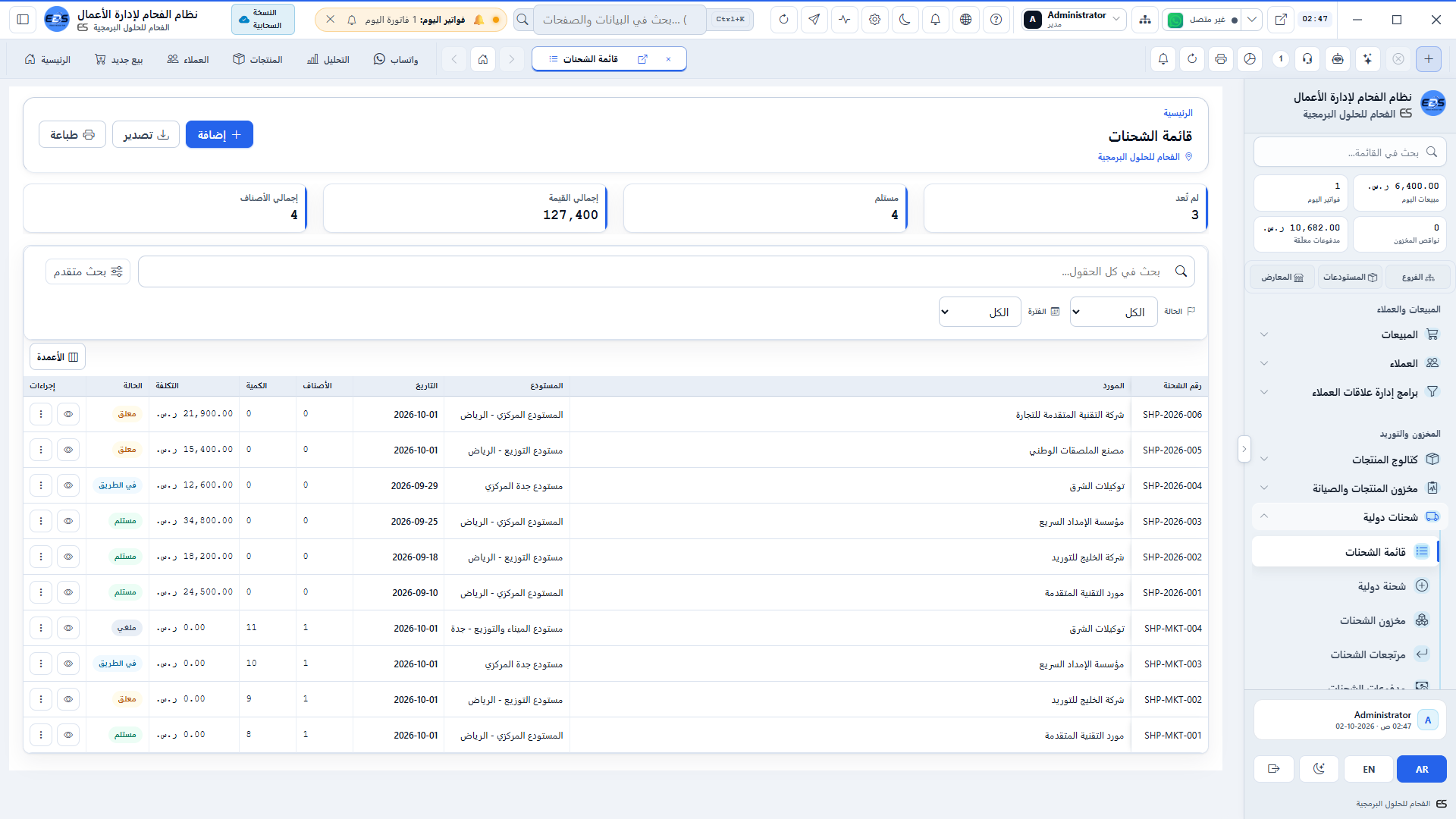This screenshot has width=1456, height=819.
Task: Toggle the sidebar panel icon at top-left
Action: click(23, 20)
